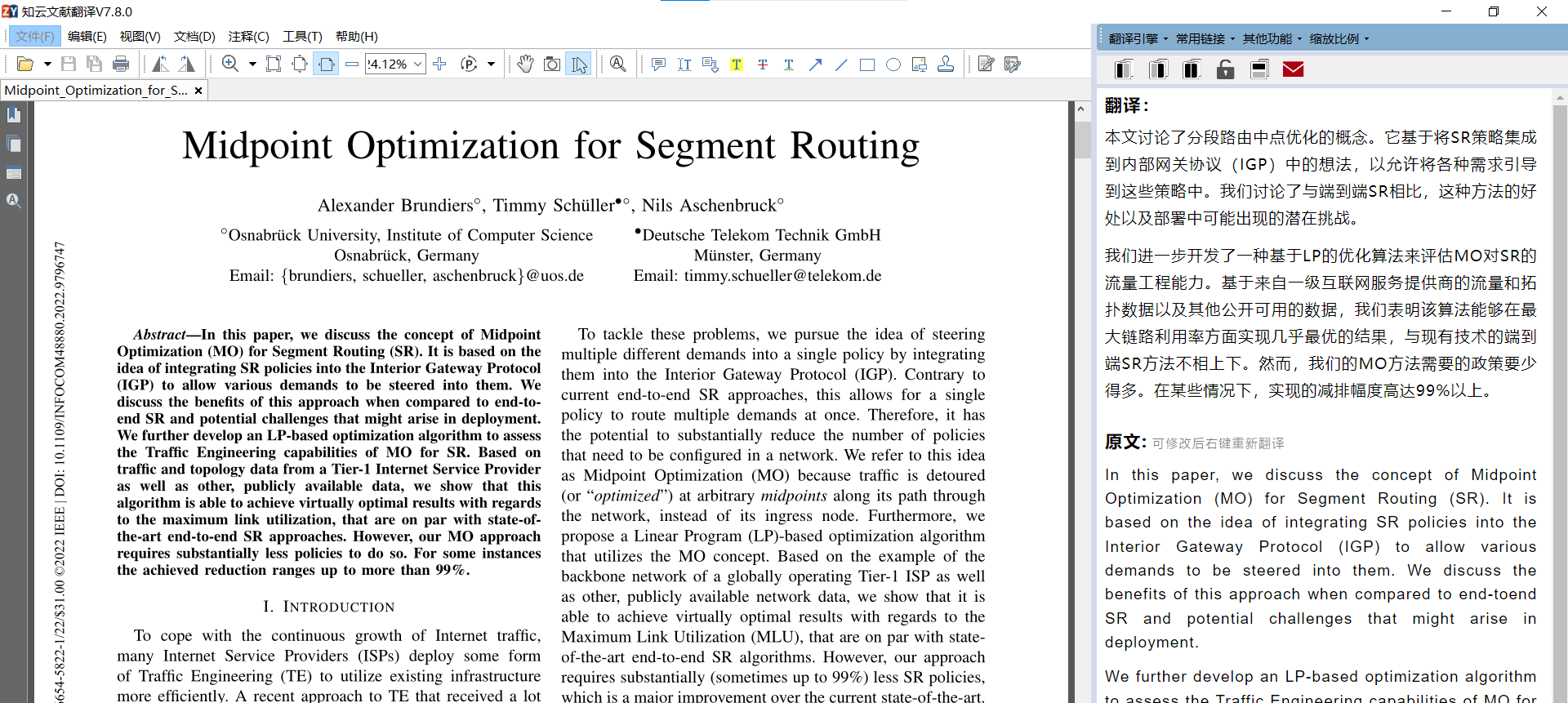Open the find/search text icon
Screen dimensions: 1568x703
[x=618, y=65]
